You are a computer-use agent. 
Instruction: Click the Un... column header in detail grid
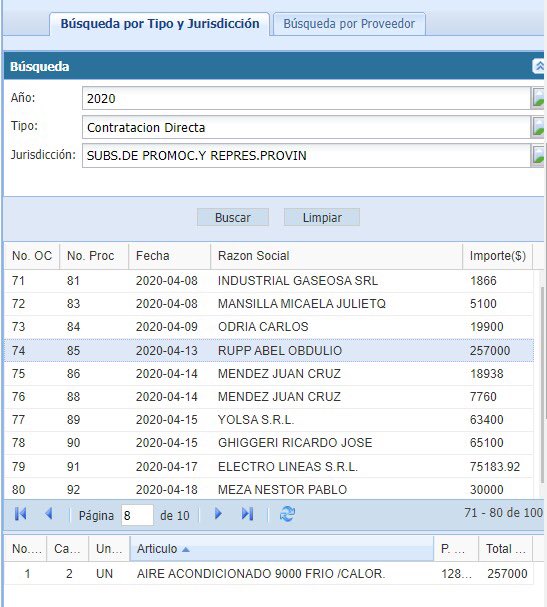pos(109,549)
